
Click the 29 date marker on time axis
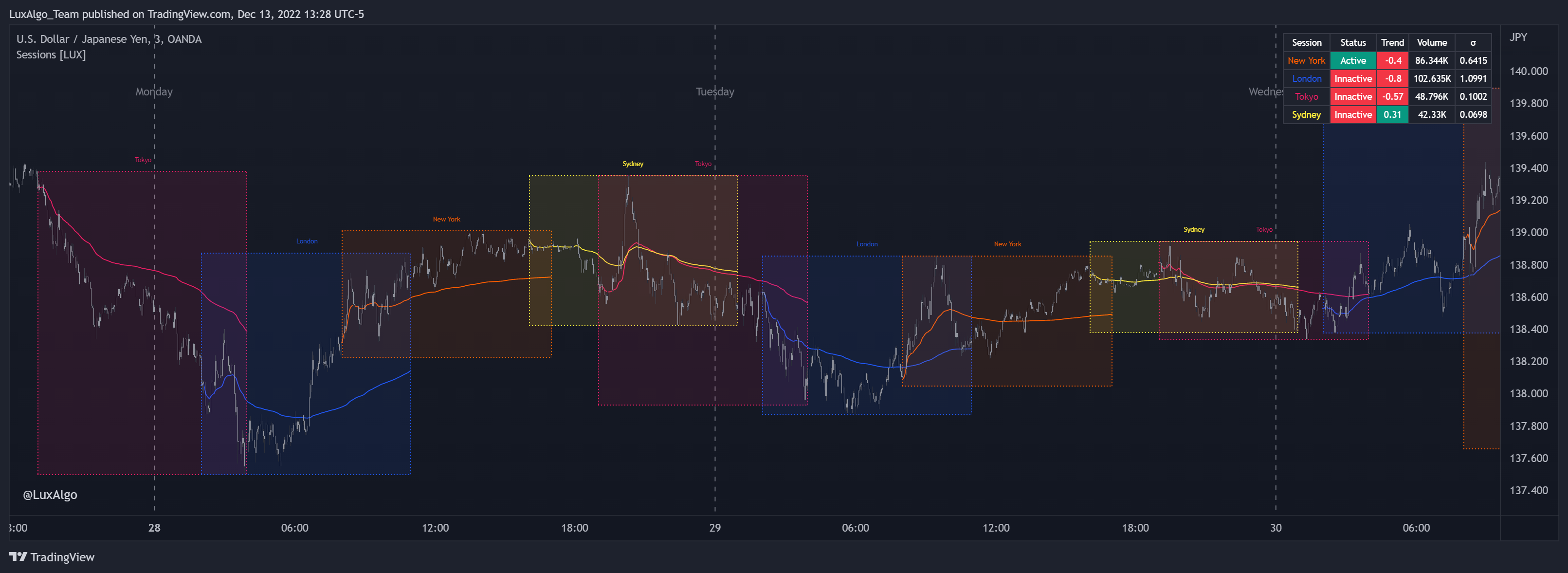(x=714, y=527)
